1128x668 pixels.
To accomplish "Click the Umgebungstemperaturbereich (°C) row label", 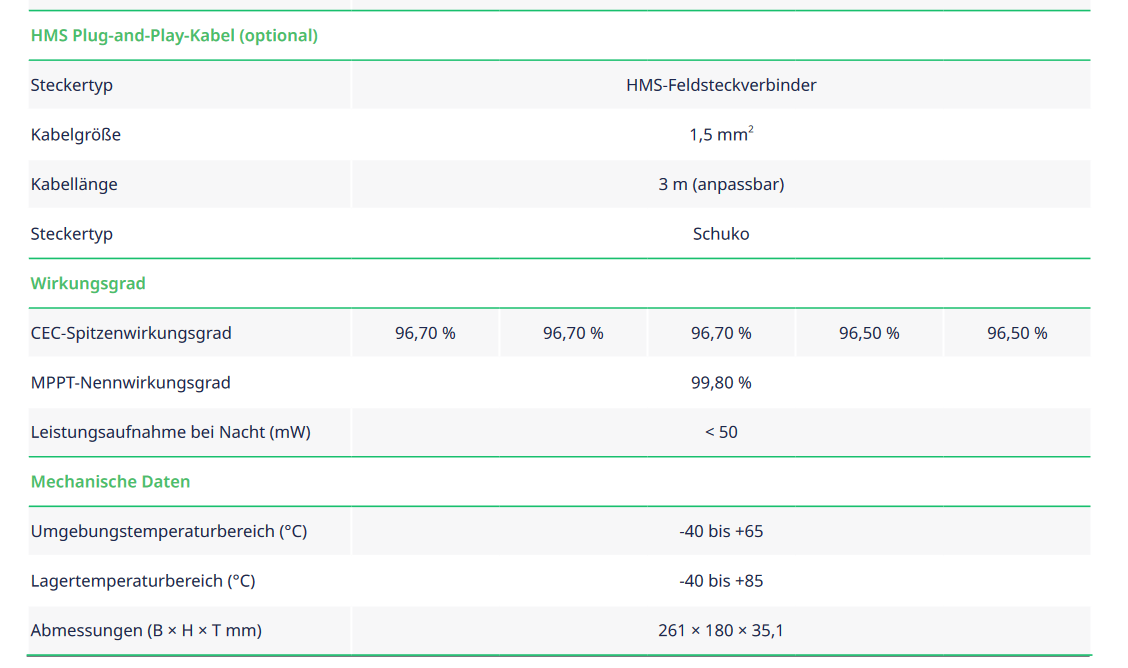I will 169,531.
